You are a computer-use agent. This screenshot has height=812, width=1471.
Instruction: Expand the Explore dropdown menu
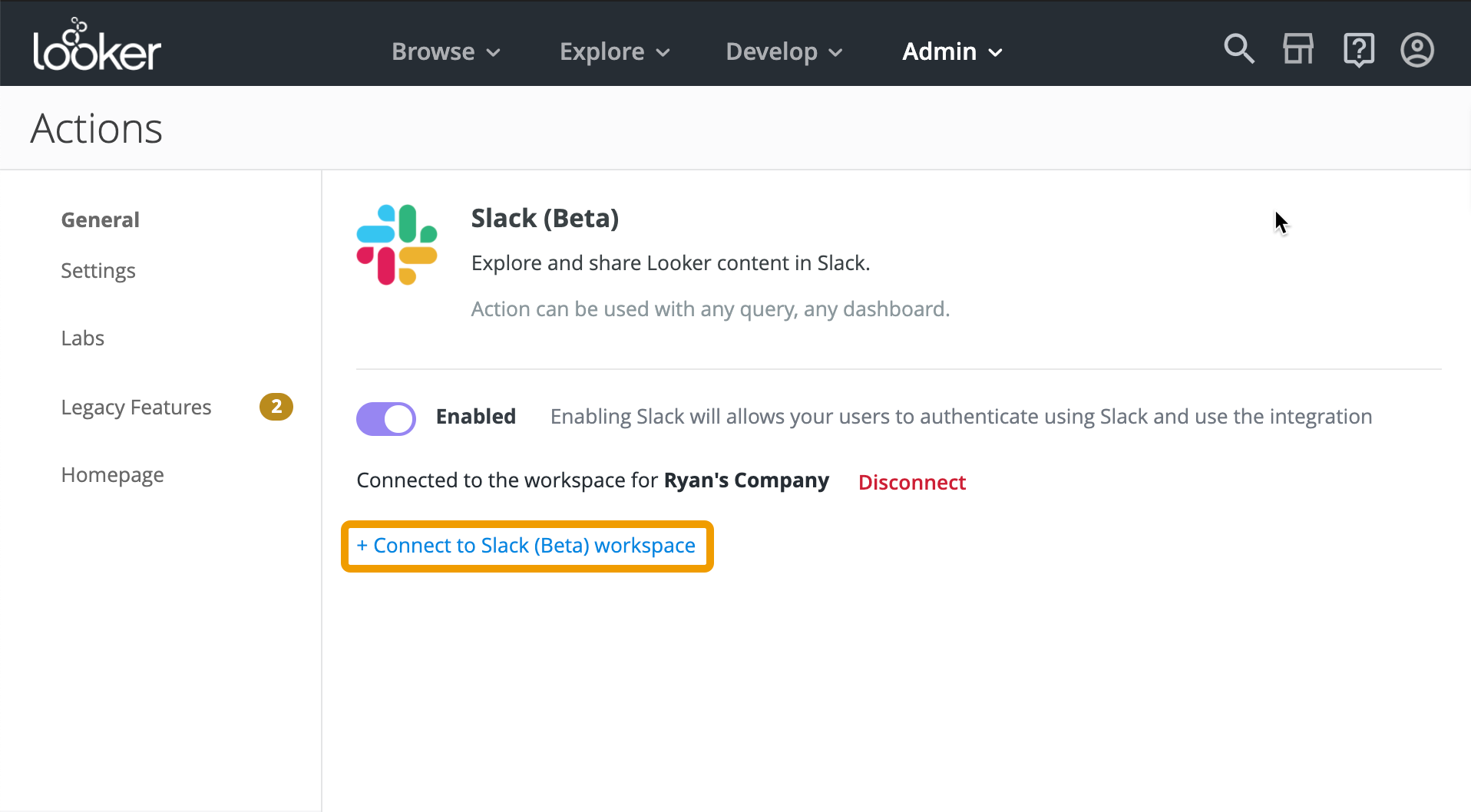click(614, 51)
